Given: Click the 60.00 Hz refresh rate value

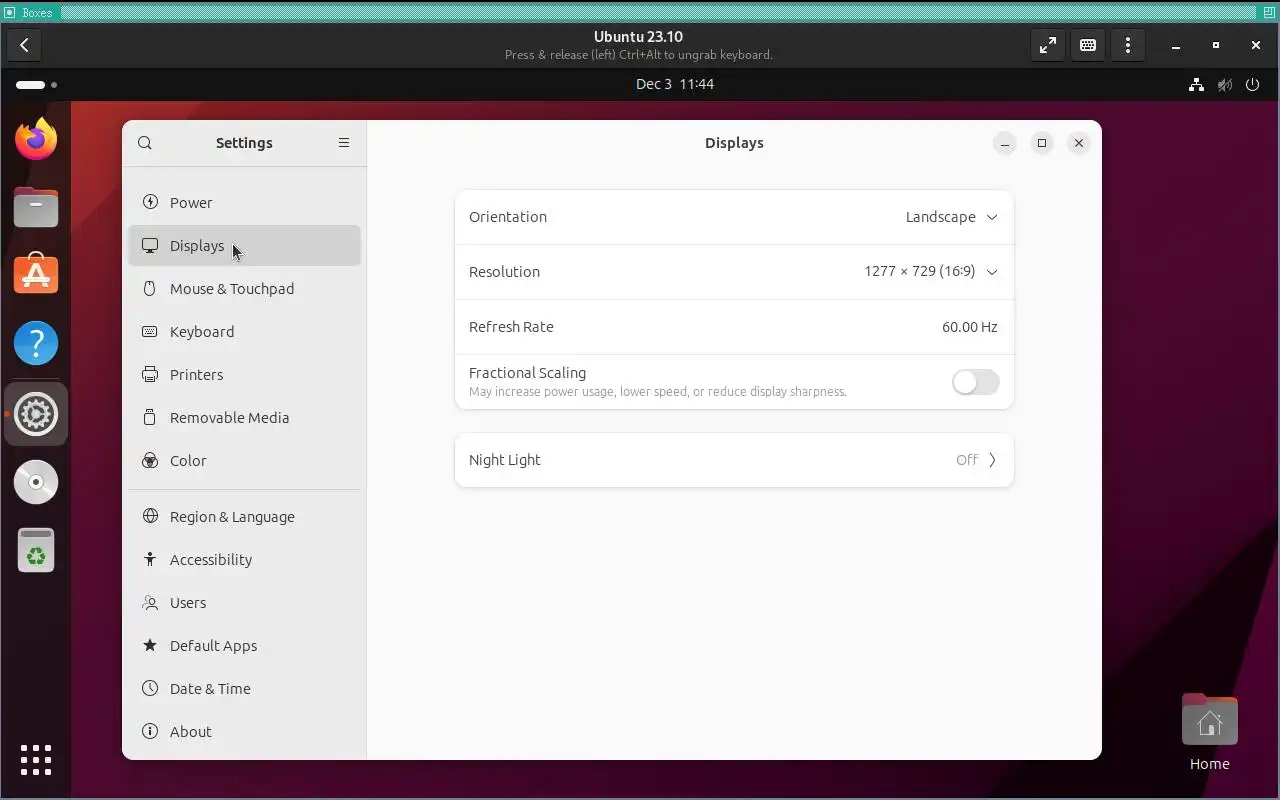Looking at the screenshot, I should click(969, 327).
